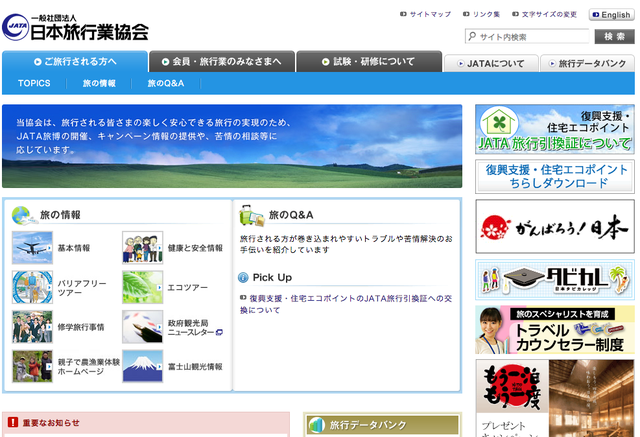
Task: Open the バリアフリーツアー text link
Action: [82, 288]
